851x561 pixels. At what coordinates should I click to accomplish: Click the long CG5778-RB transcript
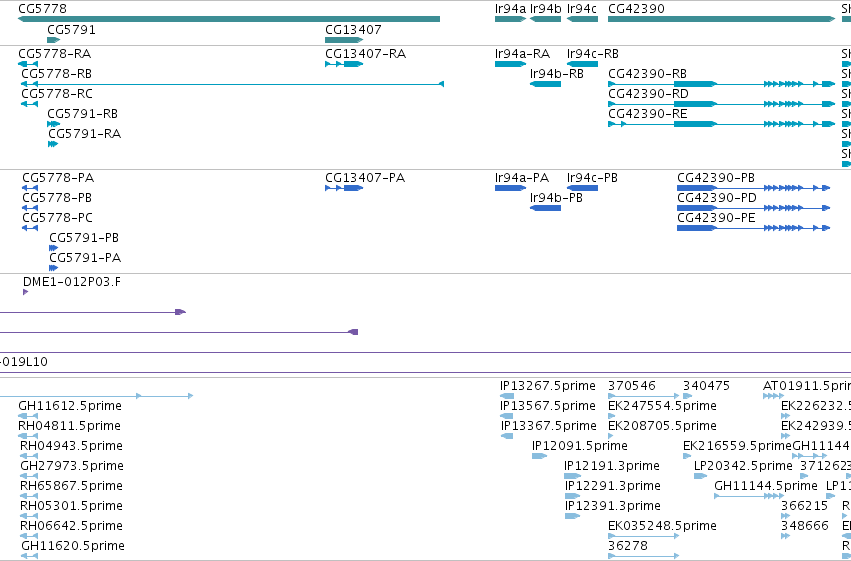pos(232,84)
